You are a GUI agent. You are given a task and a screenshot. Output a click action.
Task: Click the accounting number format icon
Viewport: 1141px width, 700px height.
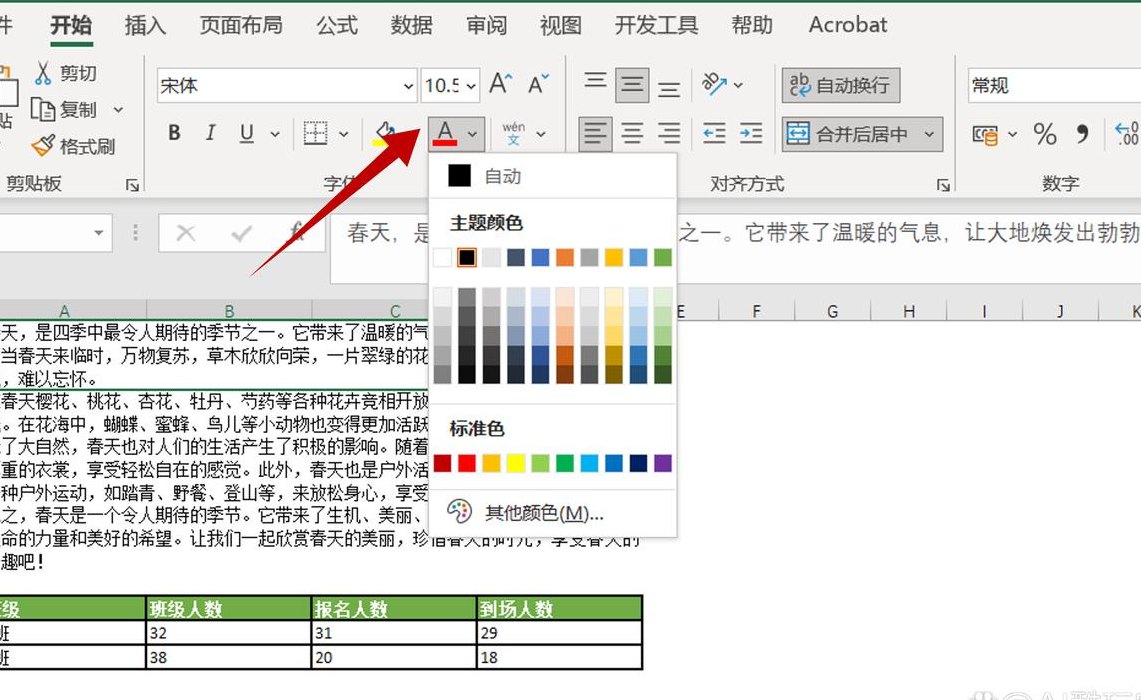(985, 135)
